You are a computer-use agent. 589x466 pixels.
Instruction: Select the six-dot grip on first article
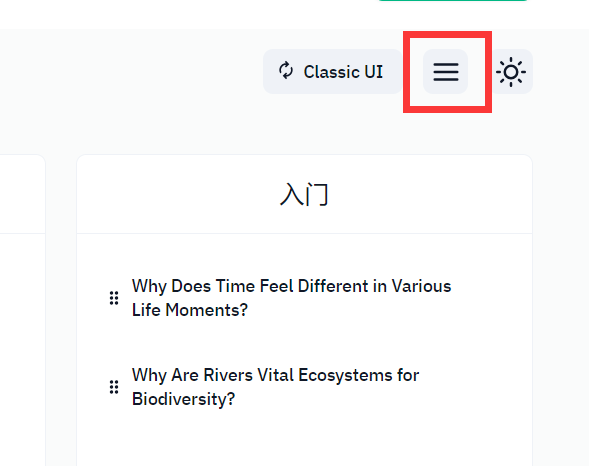(114, 298)
